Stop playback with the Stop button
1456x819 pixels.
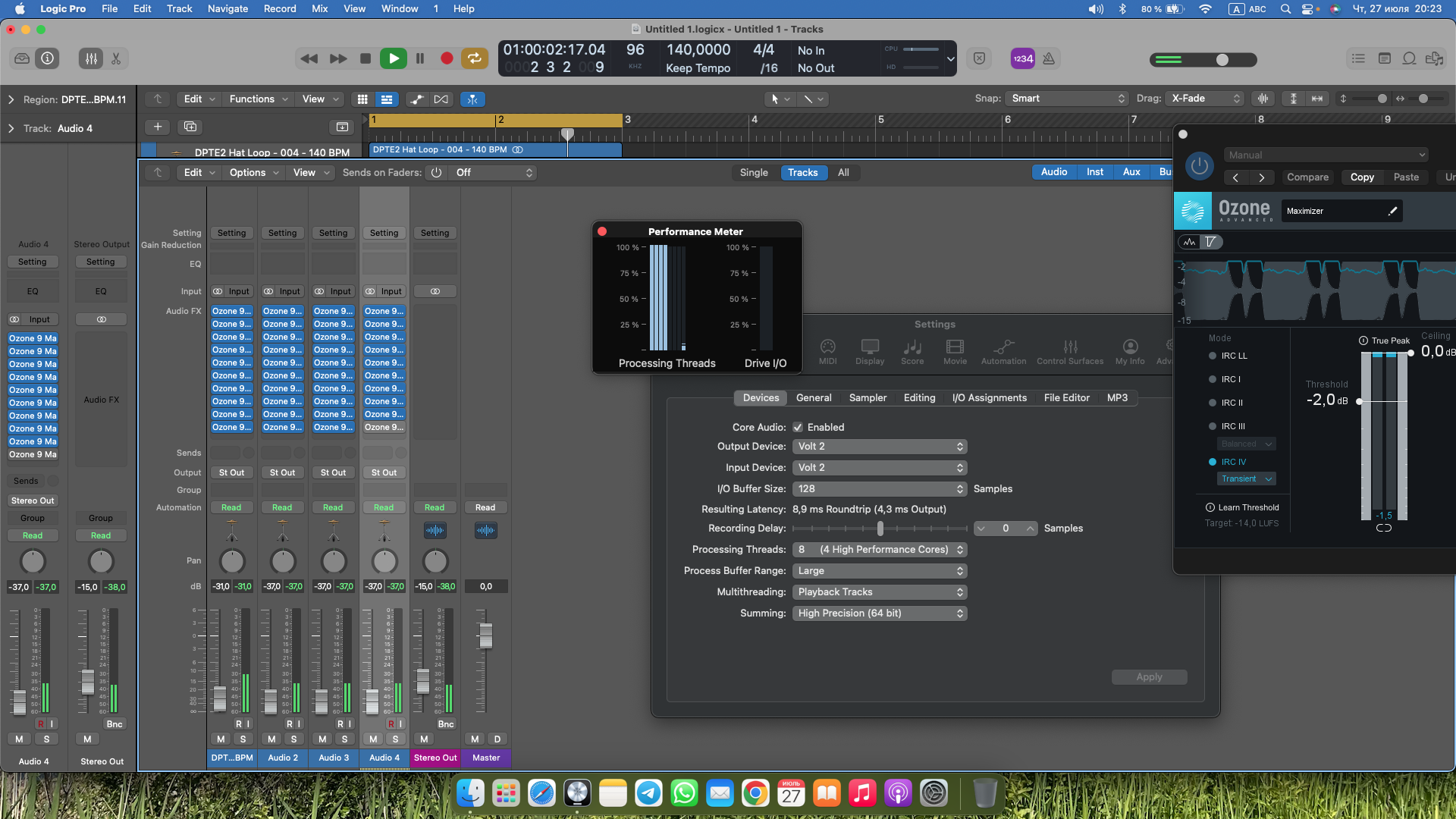pos(365,58)
